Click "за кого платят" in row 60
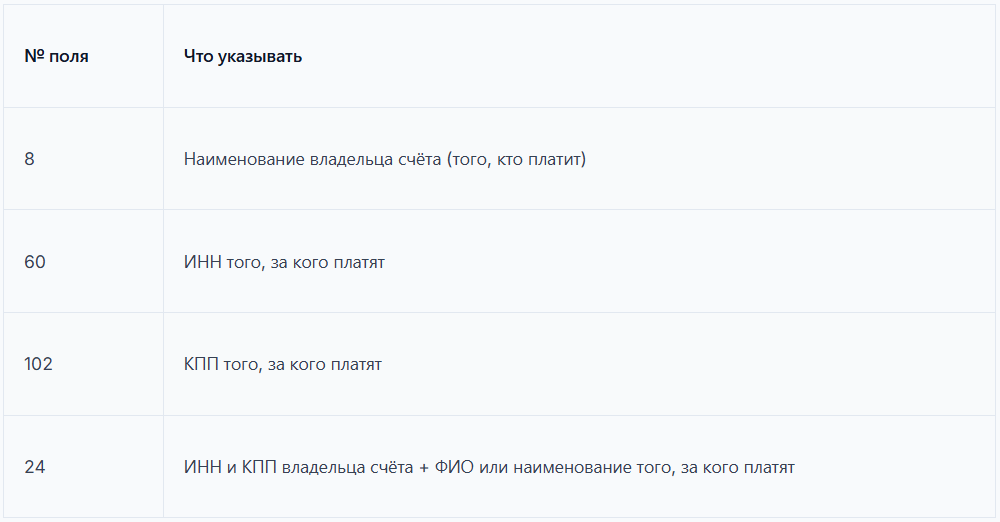Screen dimensions: 1000x522 coord(328,262)
